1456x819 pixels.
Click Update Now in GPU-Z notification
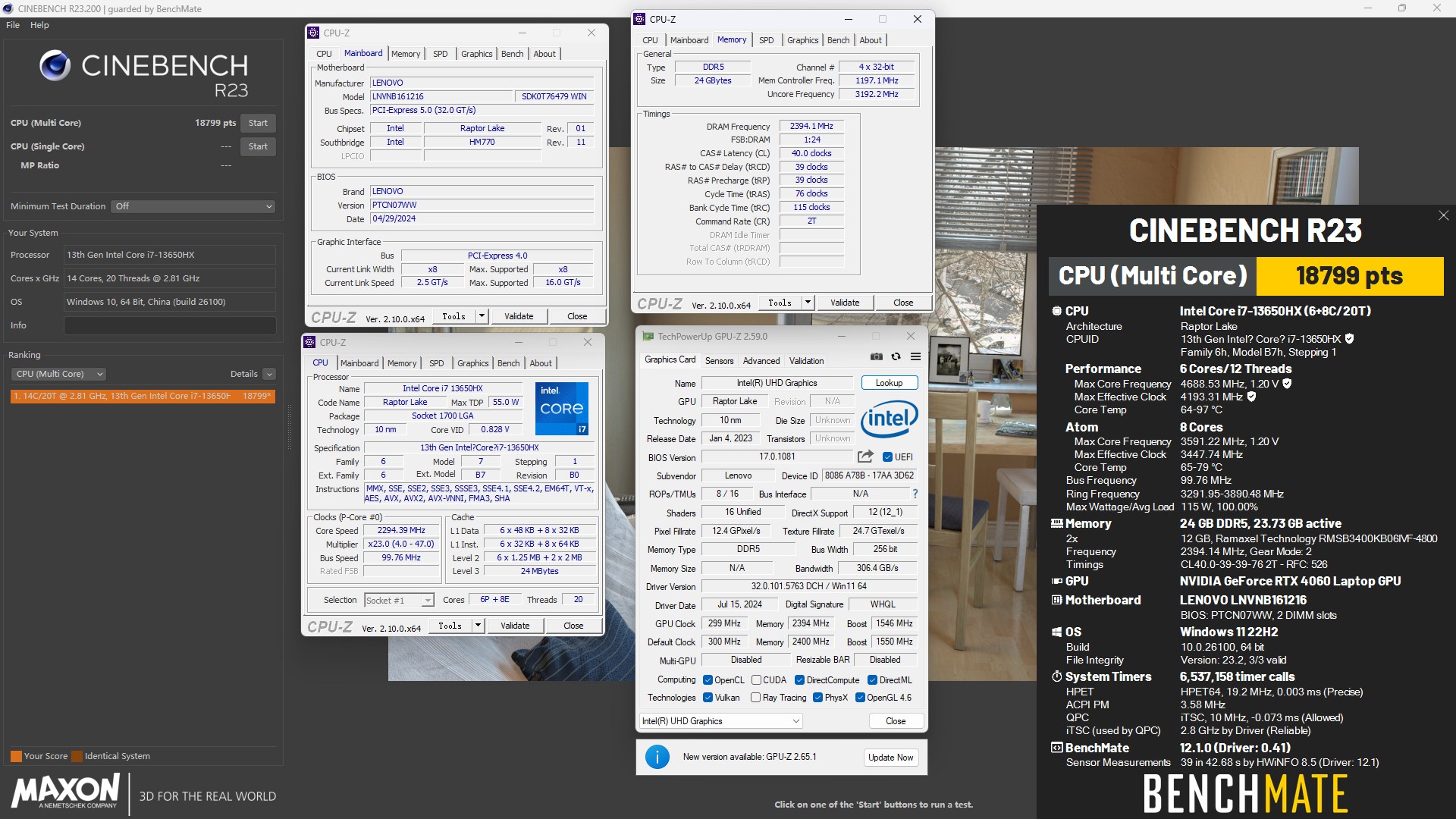coord(890,758)
